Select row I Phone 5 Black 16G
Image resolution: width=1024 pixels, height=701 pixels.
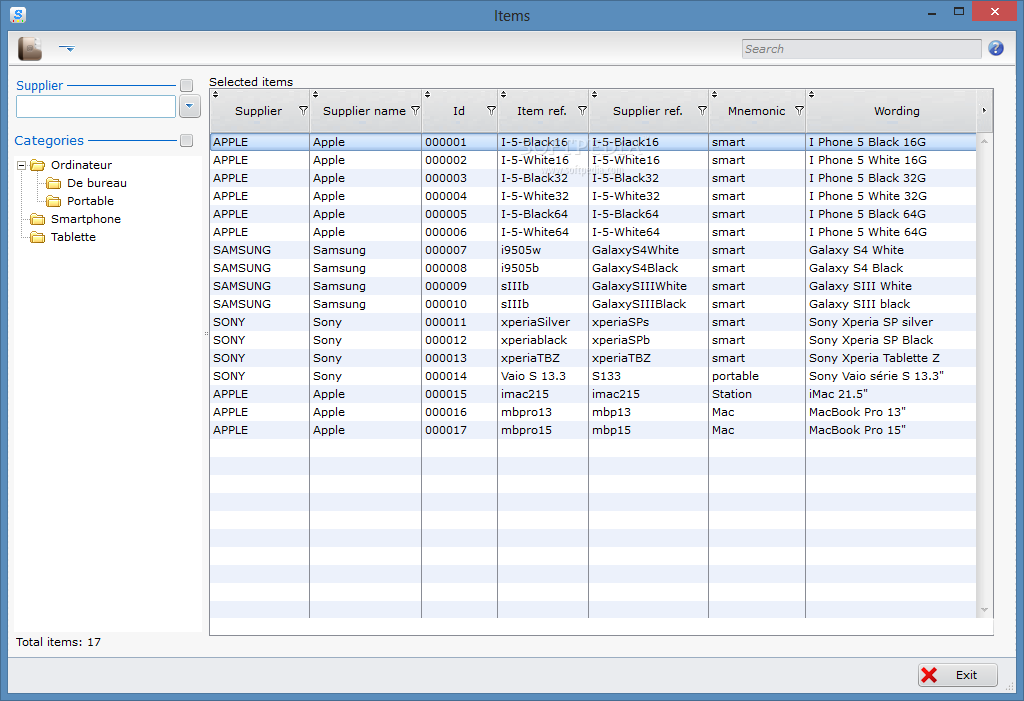coord(593,142)
